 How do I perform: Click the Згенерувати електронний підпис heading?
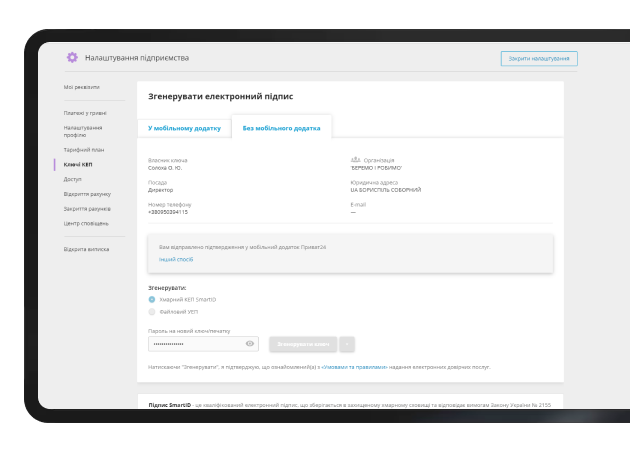pyautogui.click(x=221, y=96)
